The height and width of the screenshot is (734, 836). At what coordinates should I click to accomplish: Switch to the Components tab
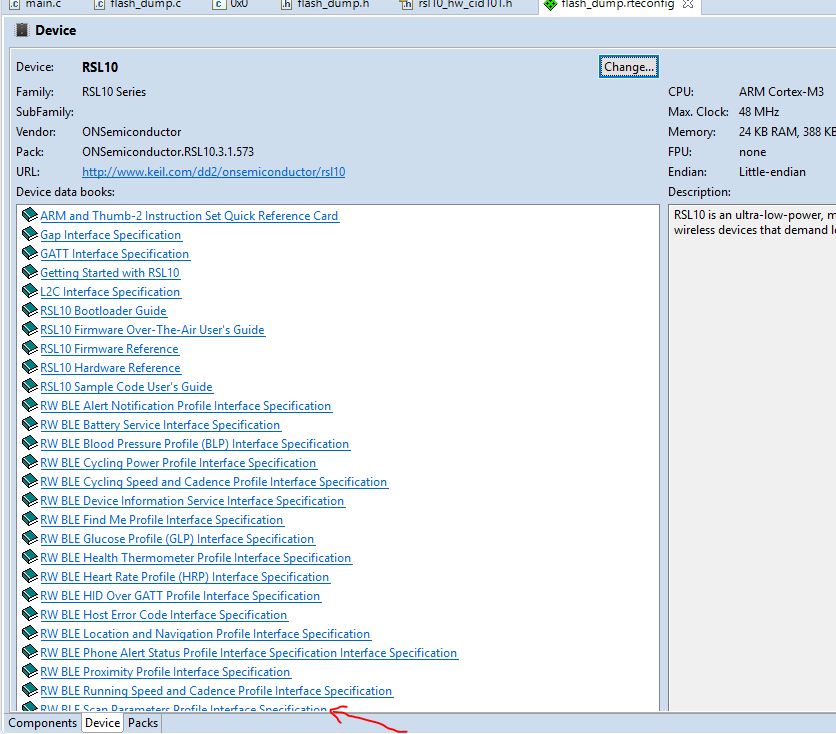pos(43,723)
